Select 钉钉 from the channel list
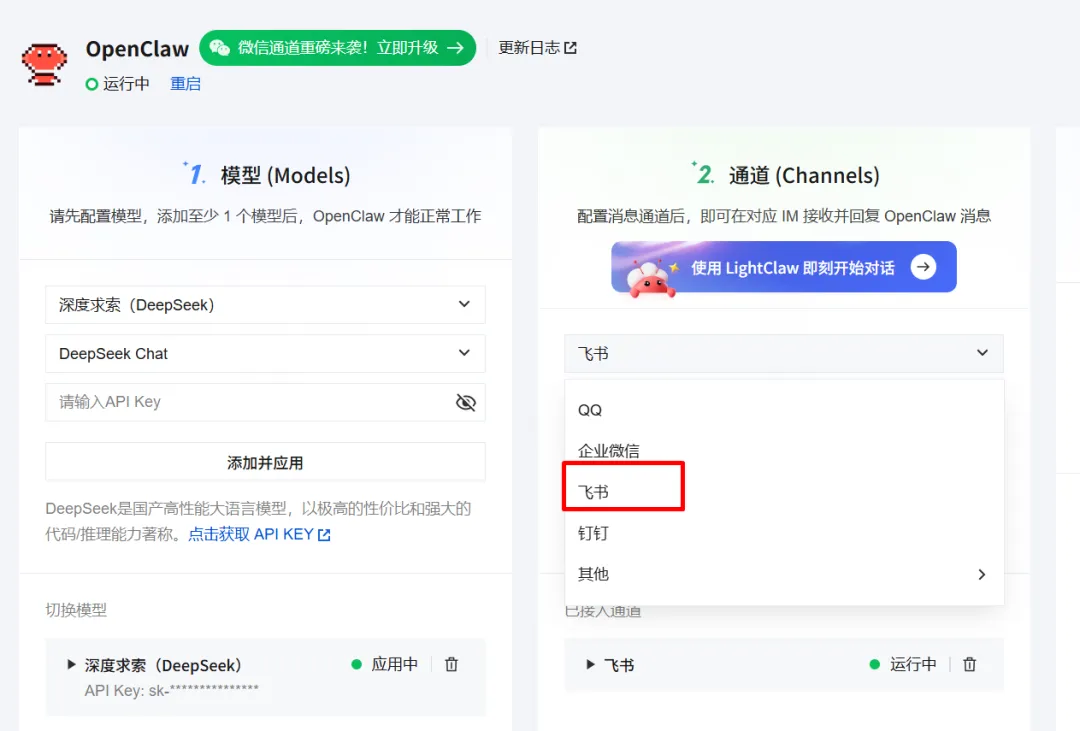The width and height of the screenshot is (1080, 731). tap(784, 533)
